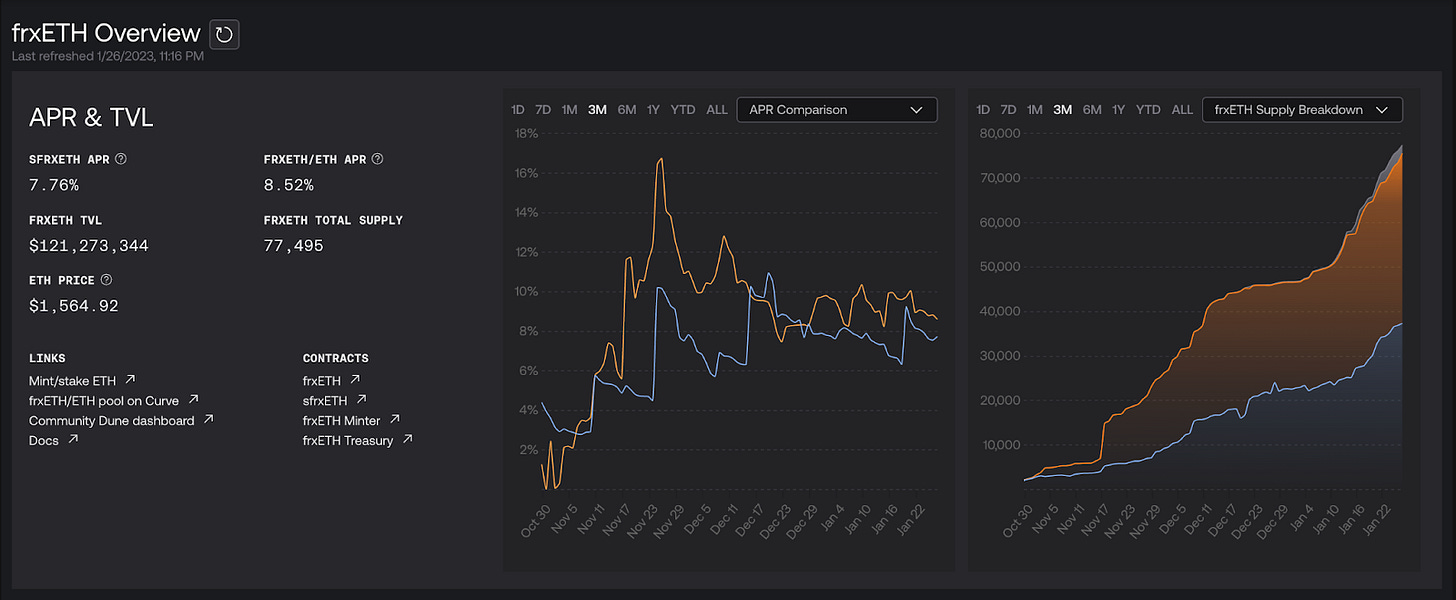This screenshot has width=1456, height=600.
Task: Open the Docs link
Action: 44,440
